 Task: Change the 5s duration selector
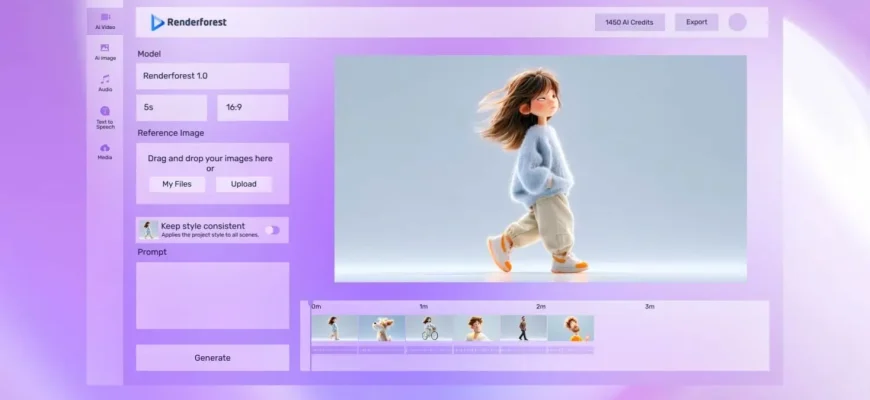pyautogui.click(x=171, y=108)
